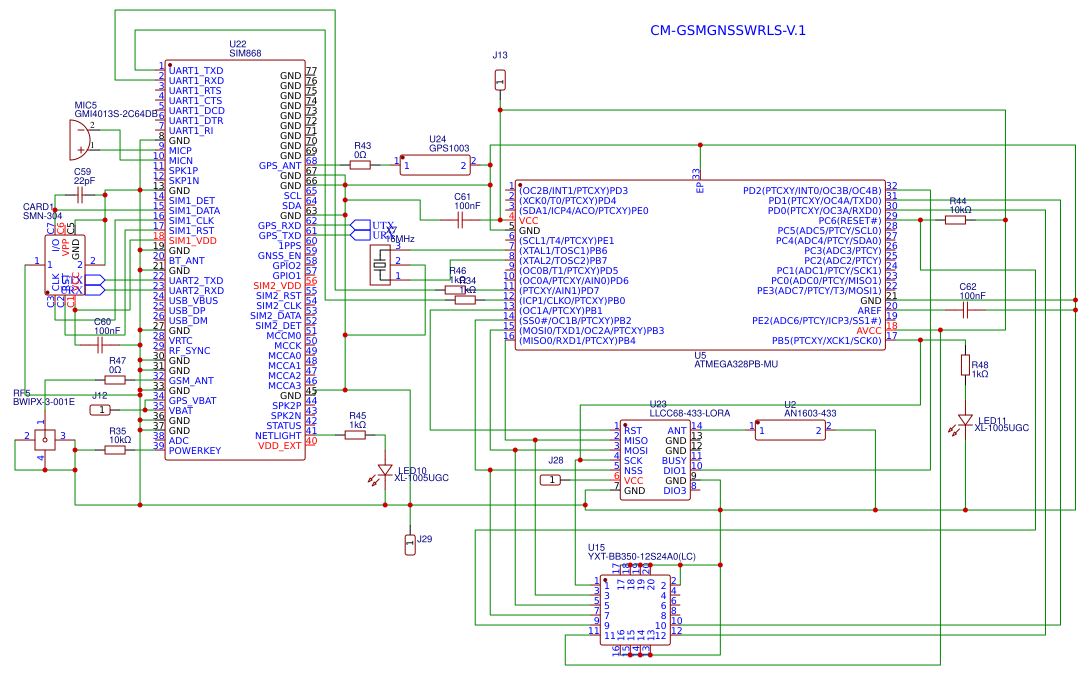The width and height of the screenshot is (1088, 675).
Task: Select the MIC5 microphone symbol
Action: [x=79, y=139]
